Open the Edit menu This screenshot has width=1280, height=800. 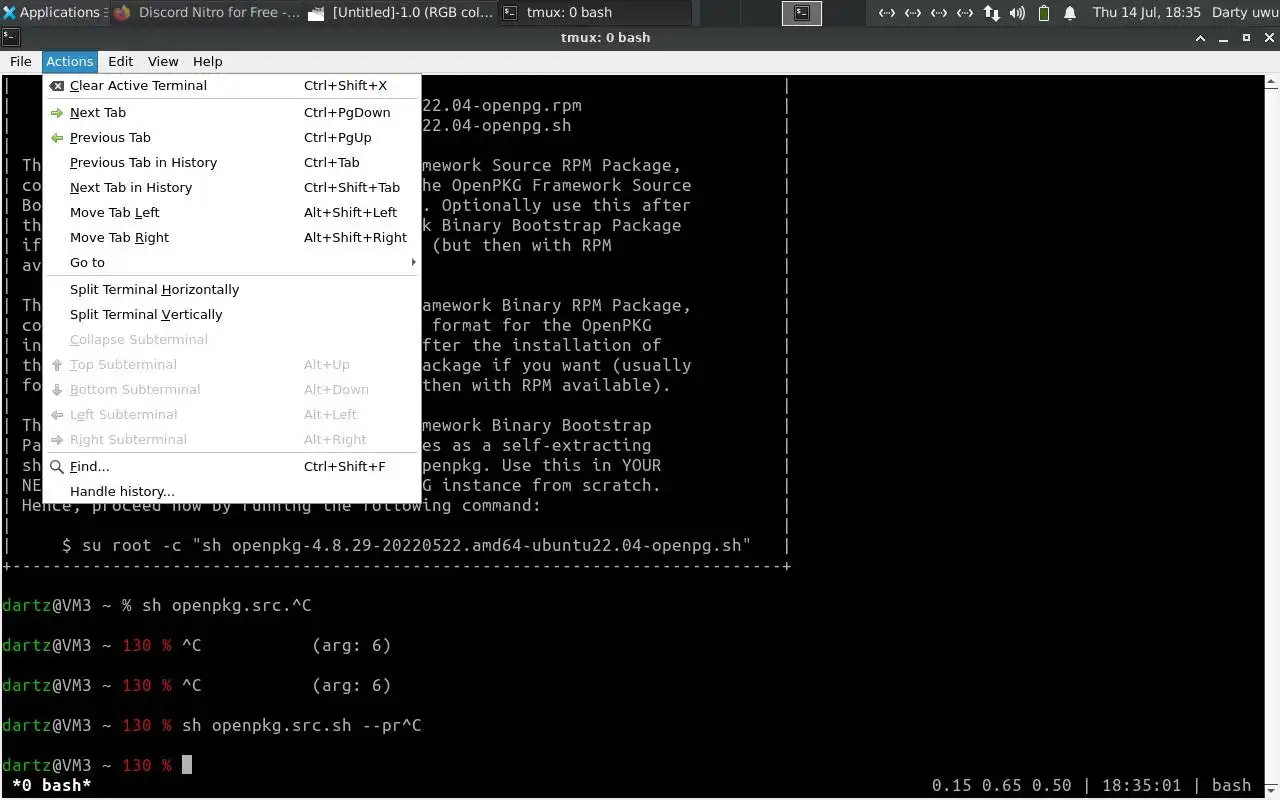coord(120,61)
